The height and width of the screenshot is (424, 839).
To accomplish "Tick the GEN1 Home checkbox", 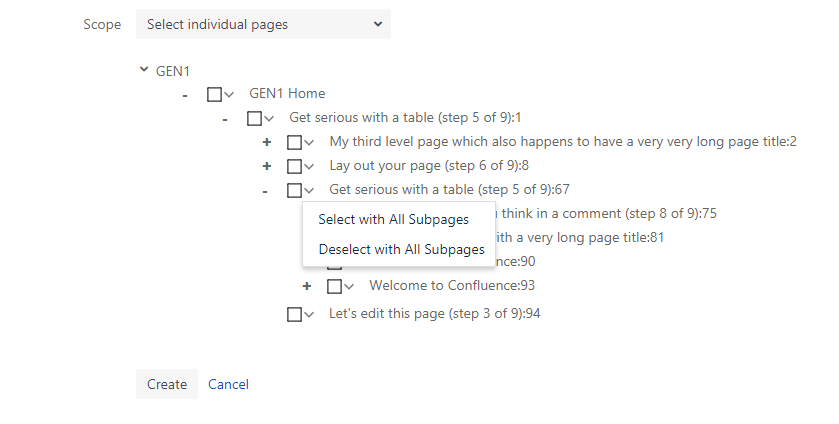I will pos(214,94).
